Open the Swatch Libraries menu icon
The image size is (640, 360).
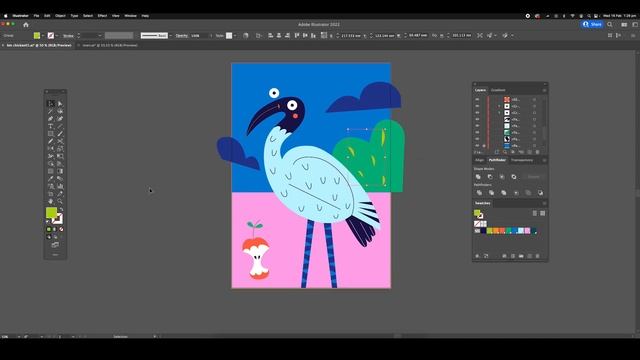477,256
